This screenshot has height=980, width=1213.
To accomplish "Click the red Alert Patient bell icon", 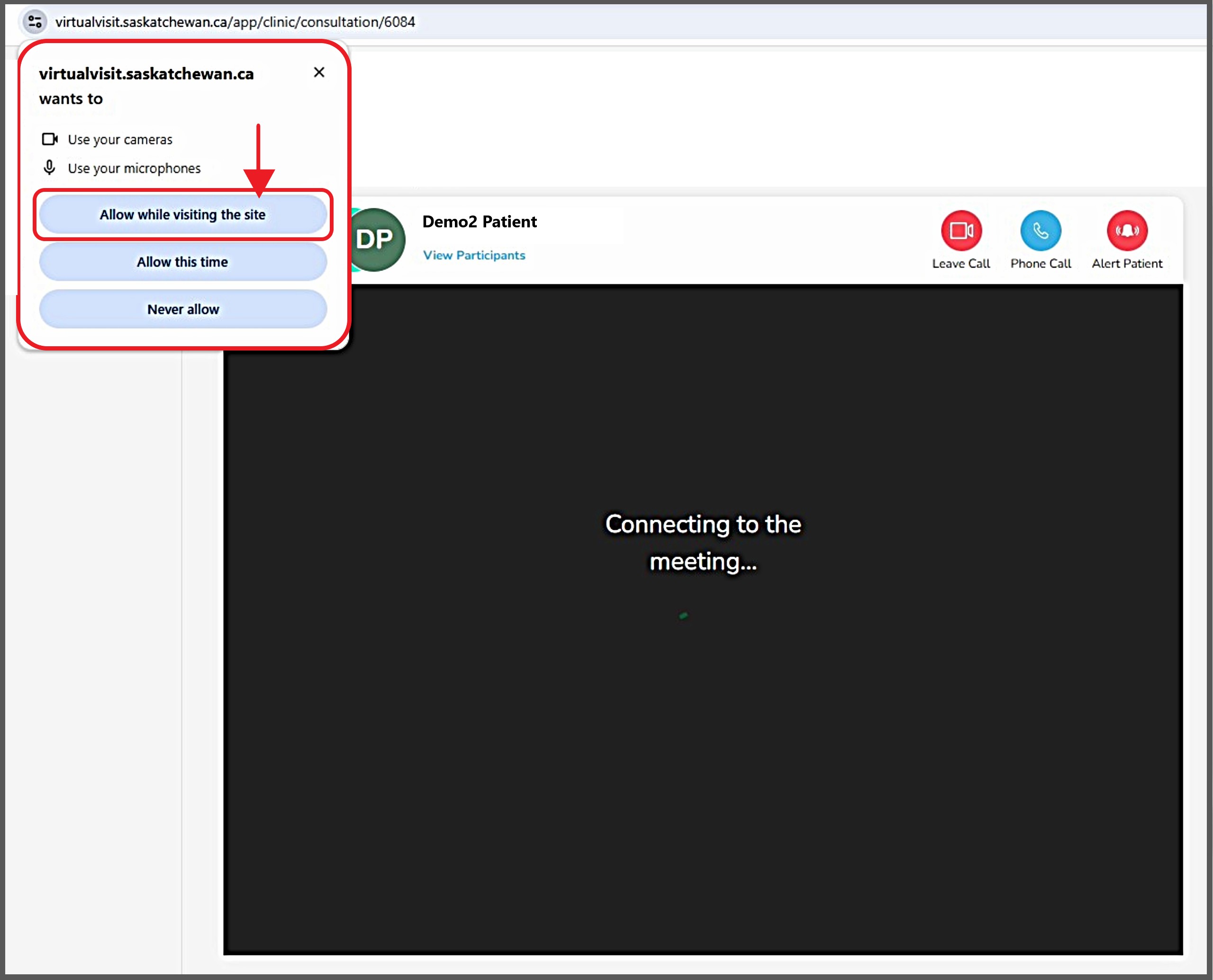I will [1127, 230].
